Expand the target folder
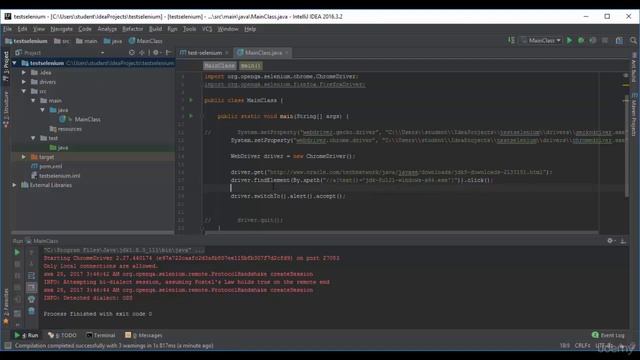The height and width of the screenshot is (360, 640). coord(24,157)
